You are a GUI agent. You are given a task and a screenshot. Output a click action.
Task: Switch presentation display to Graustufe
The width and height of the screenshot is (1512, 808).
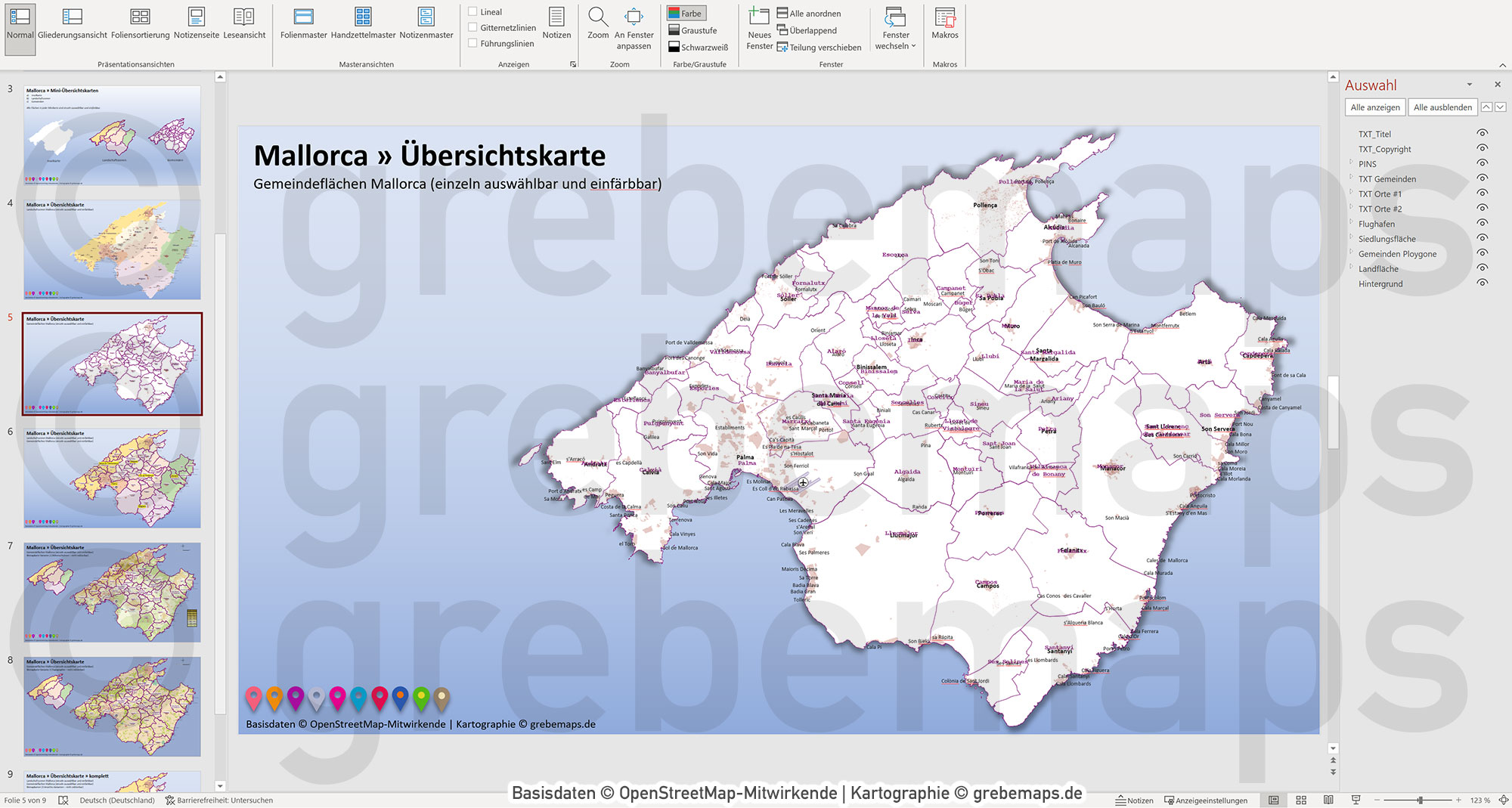point(692,30)
